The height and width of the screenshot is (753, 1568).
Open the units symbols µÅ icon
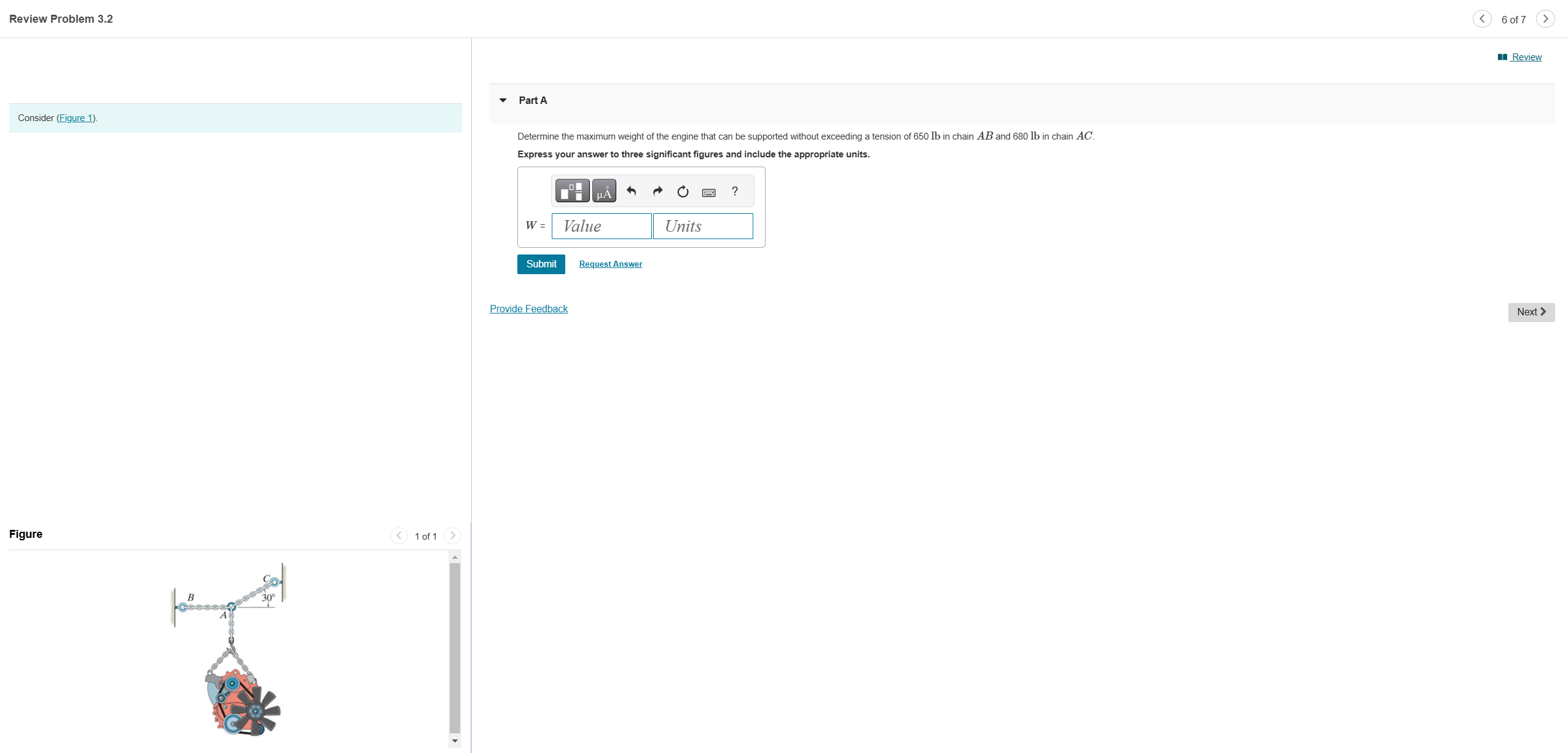point(604,191)
